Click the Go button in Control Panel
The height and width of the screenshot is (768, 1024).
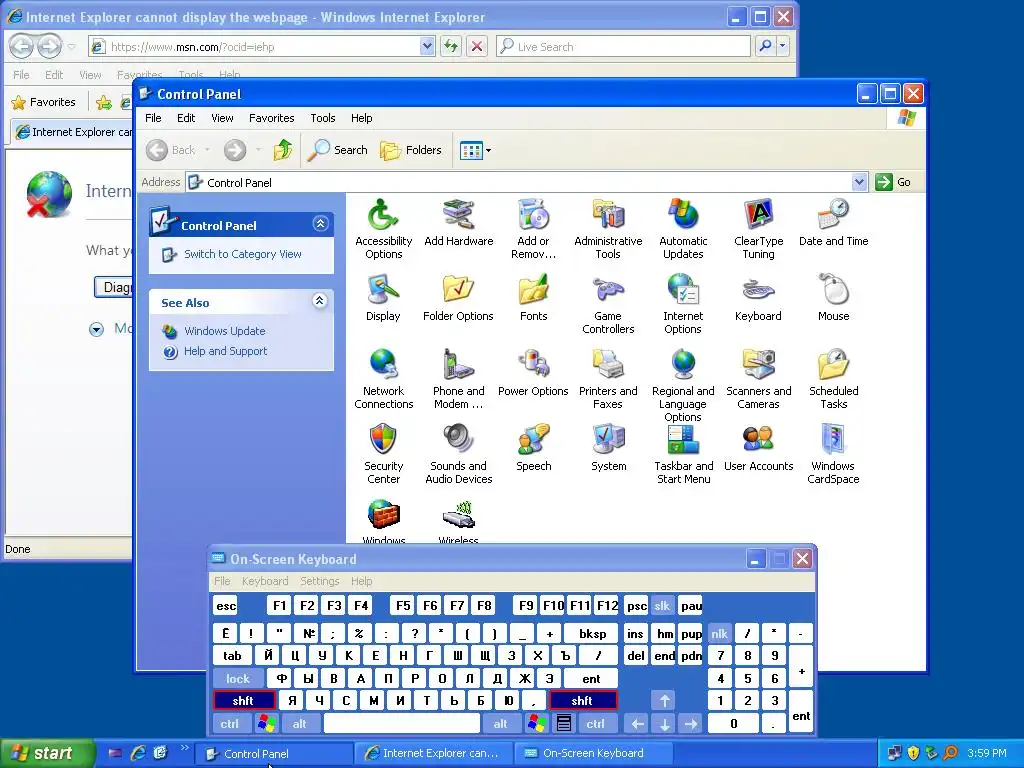893,182
